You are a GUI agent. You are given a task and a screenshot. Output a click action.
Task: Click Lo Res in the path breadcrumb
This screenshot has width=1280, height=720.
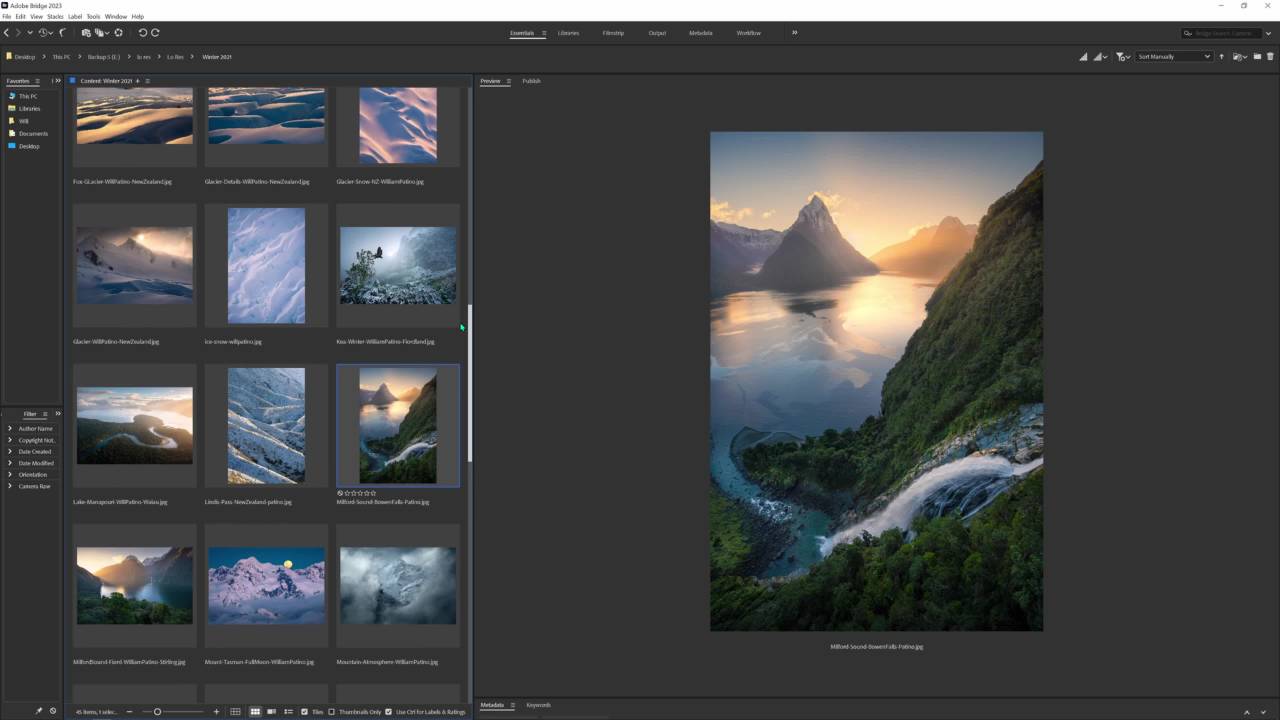[x=175, y=57]
